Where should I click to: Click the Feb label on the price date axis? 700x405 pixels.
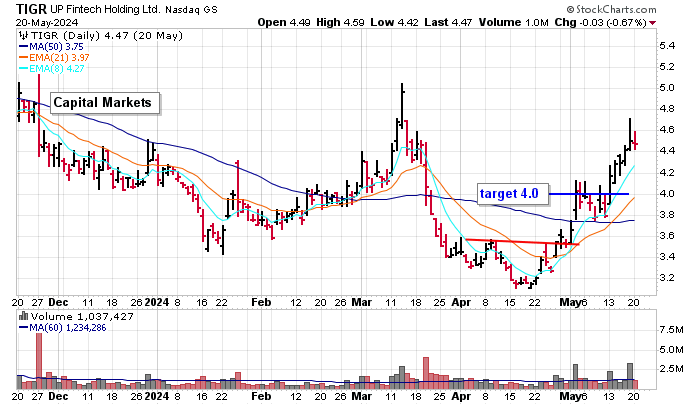[x=261, y=302]
